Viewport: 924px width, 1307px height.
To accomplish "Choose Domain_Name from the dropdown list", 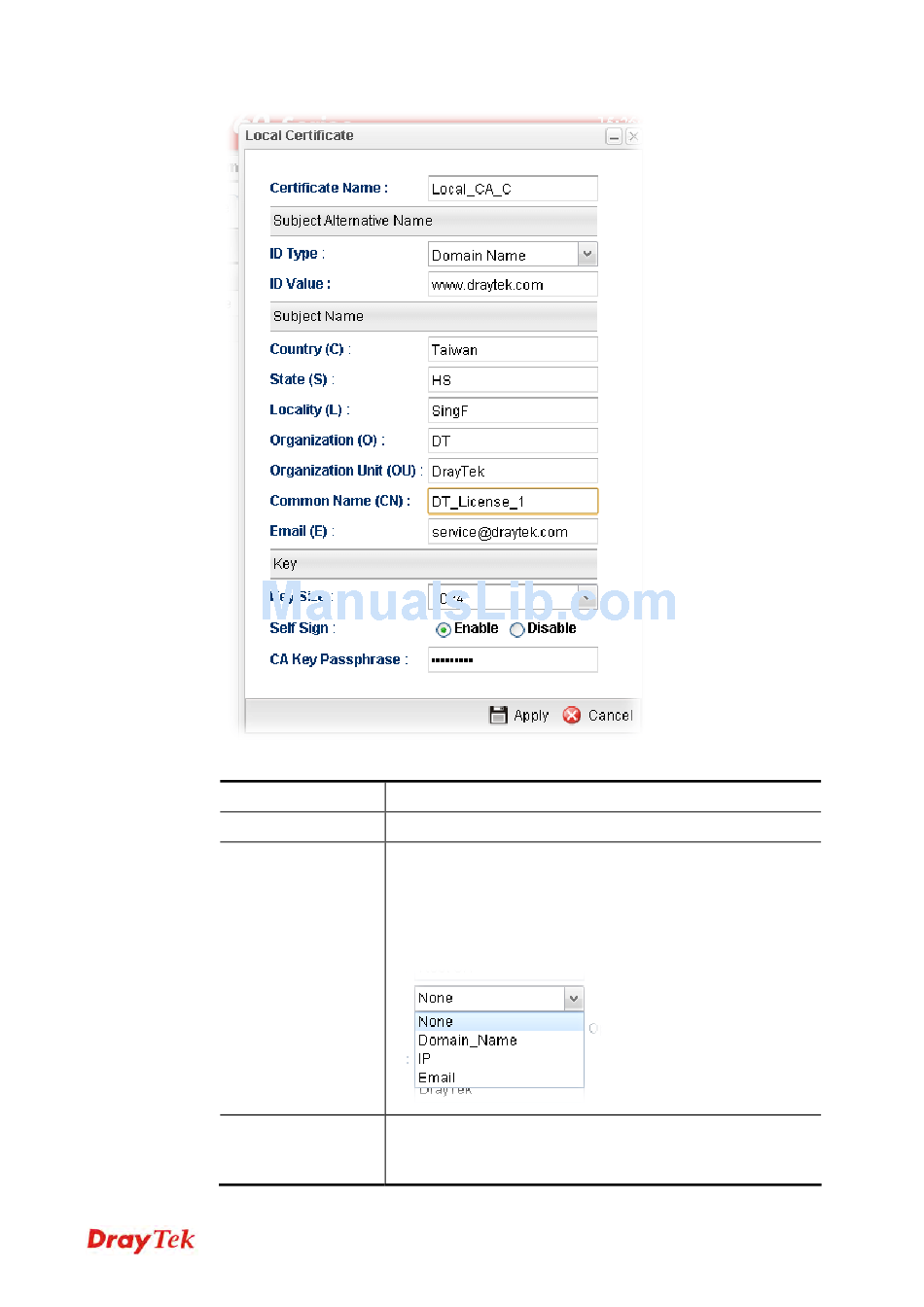I will click(499, 1041).
